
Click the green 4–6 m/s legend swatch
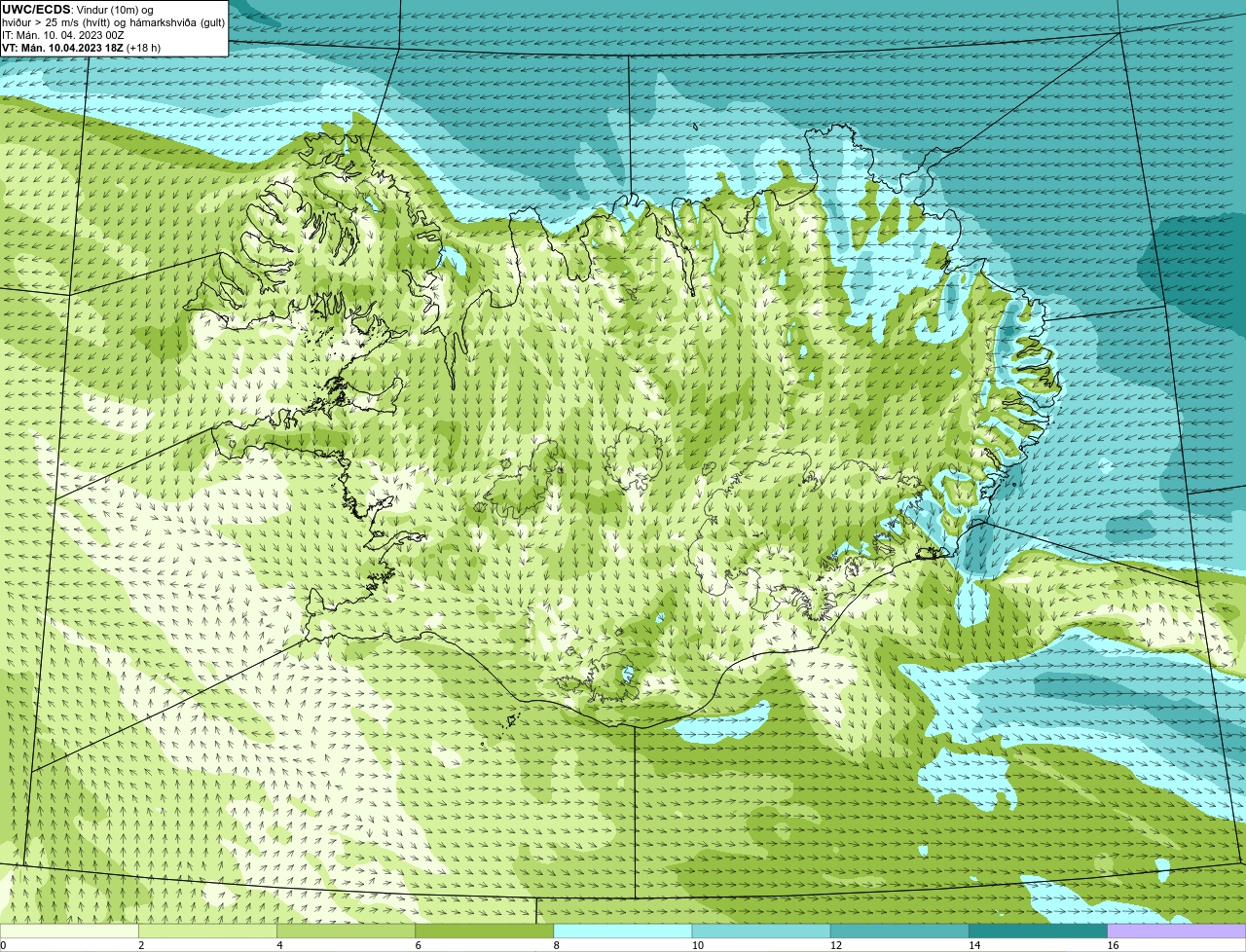click(x=347, y=932)
